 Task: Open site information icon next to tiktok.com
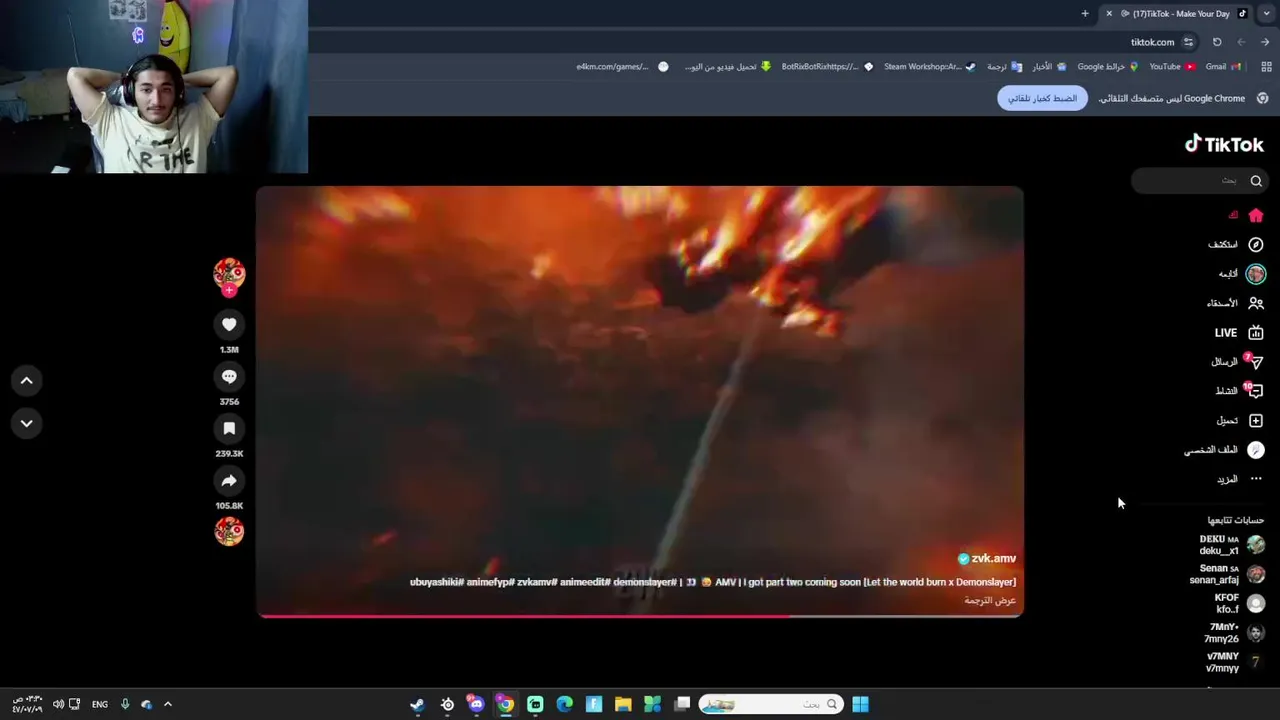pos(1188,42)
